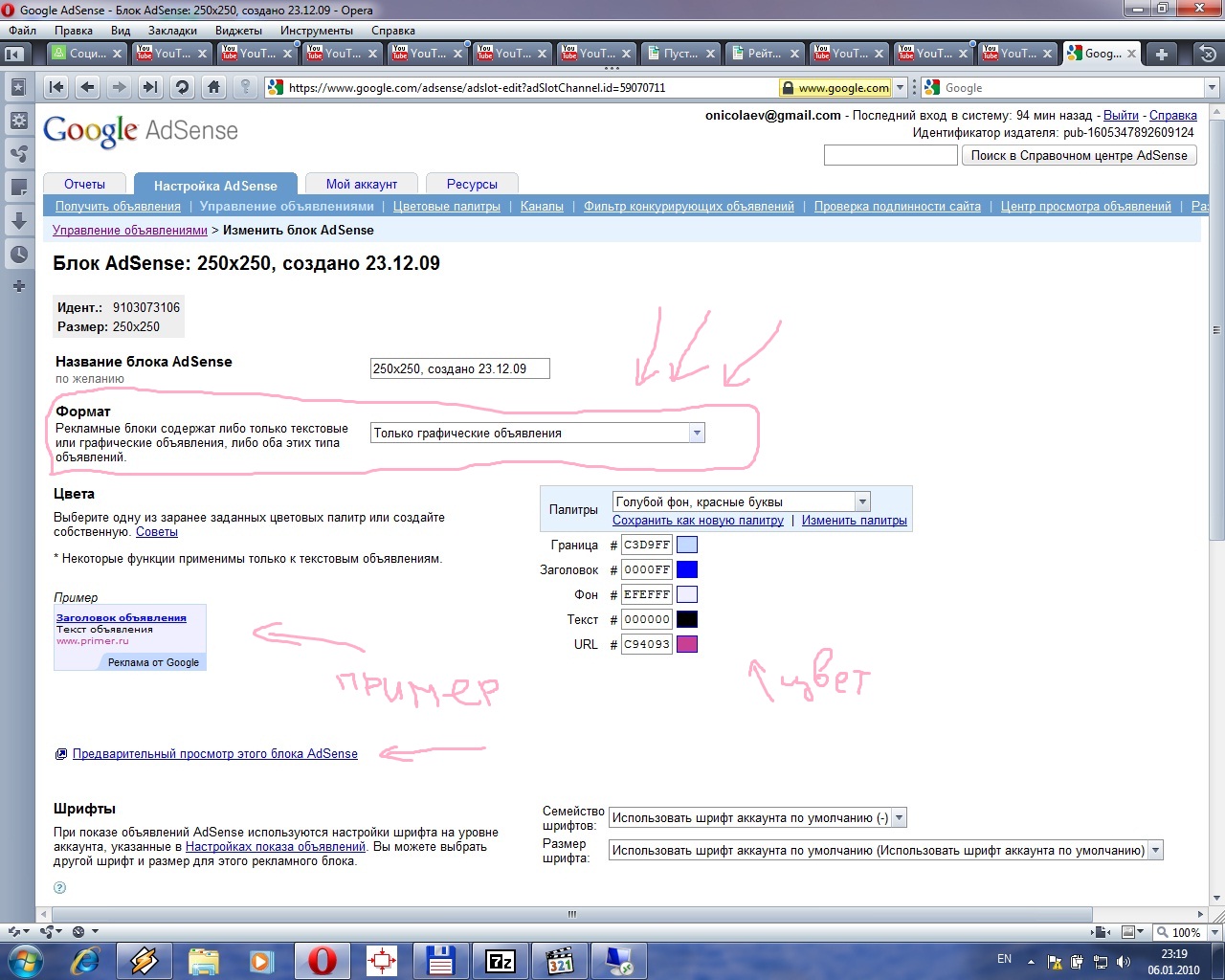Launch Internet Explorer from the taskbar

tap(86, 960)
